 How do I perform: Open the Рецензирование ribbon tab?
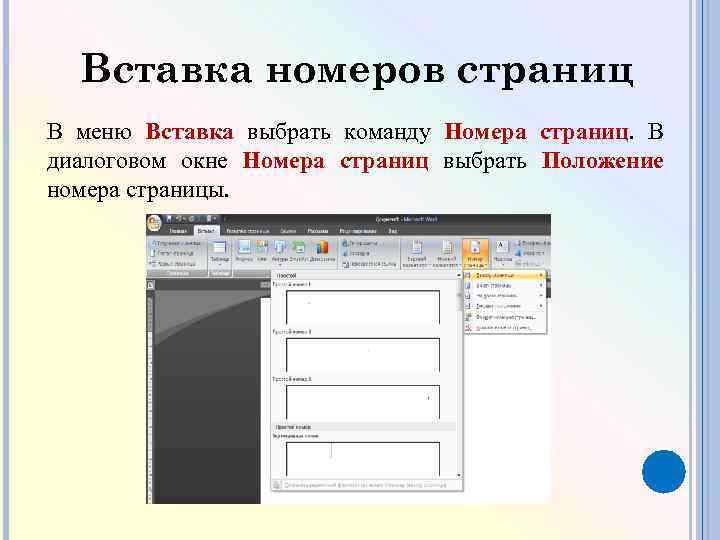click(x=358, y=231)
